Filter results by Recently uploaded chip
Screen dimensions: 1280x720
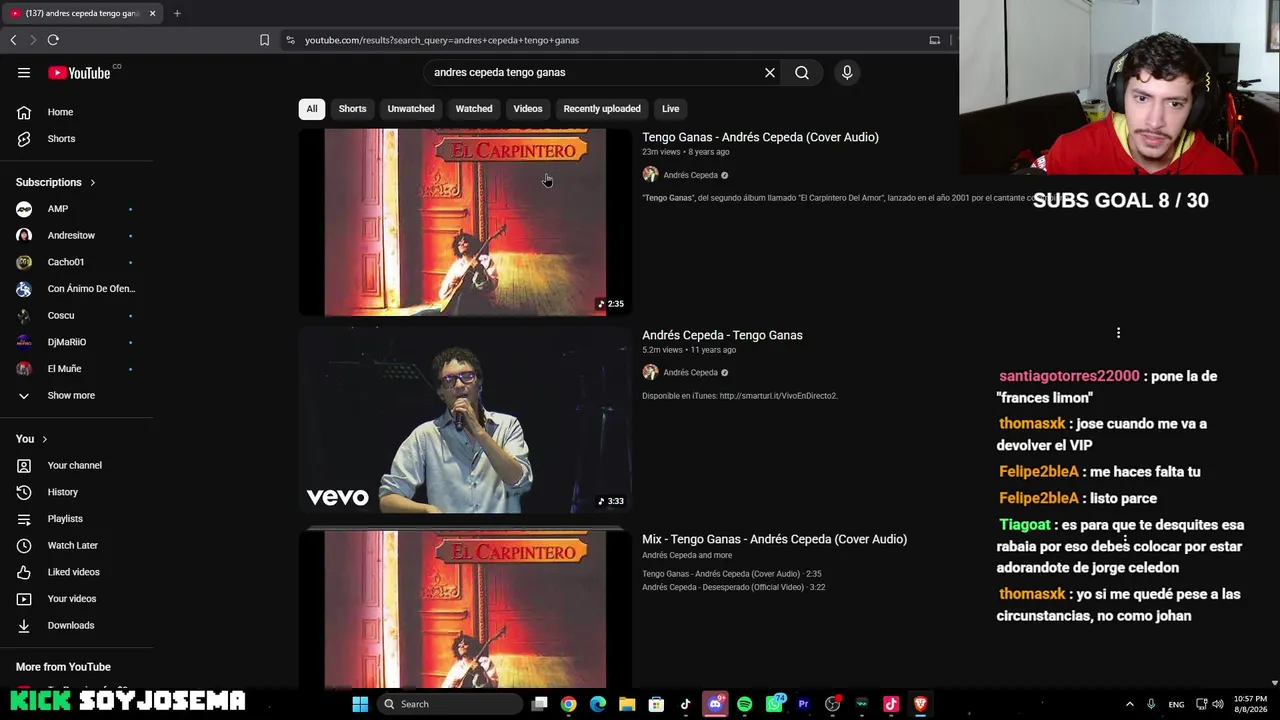(602, 109)
